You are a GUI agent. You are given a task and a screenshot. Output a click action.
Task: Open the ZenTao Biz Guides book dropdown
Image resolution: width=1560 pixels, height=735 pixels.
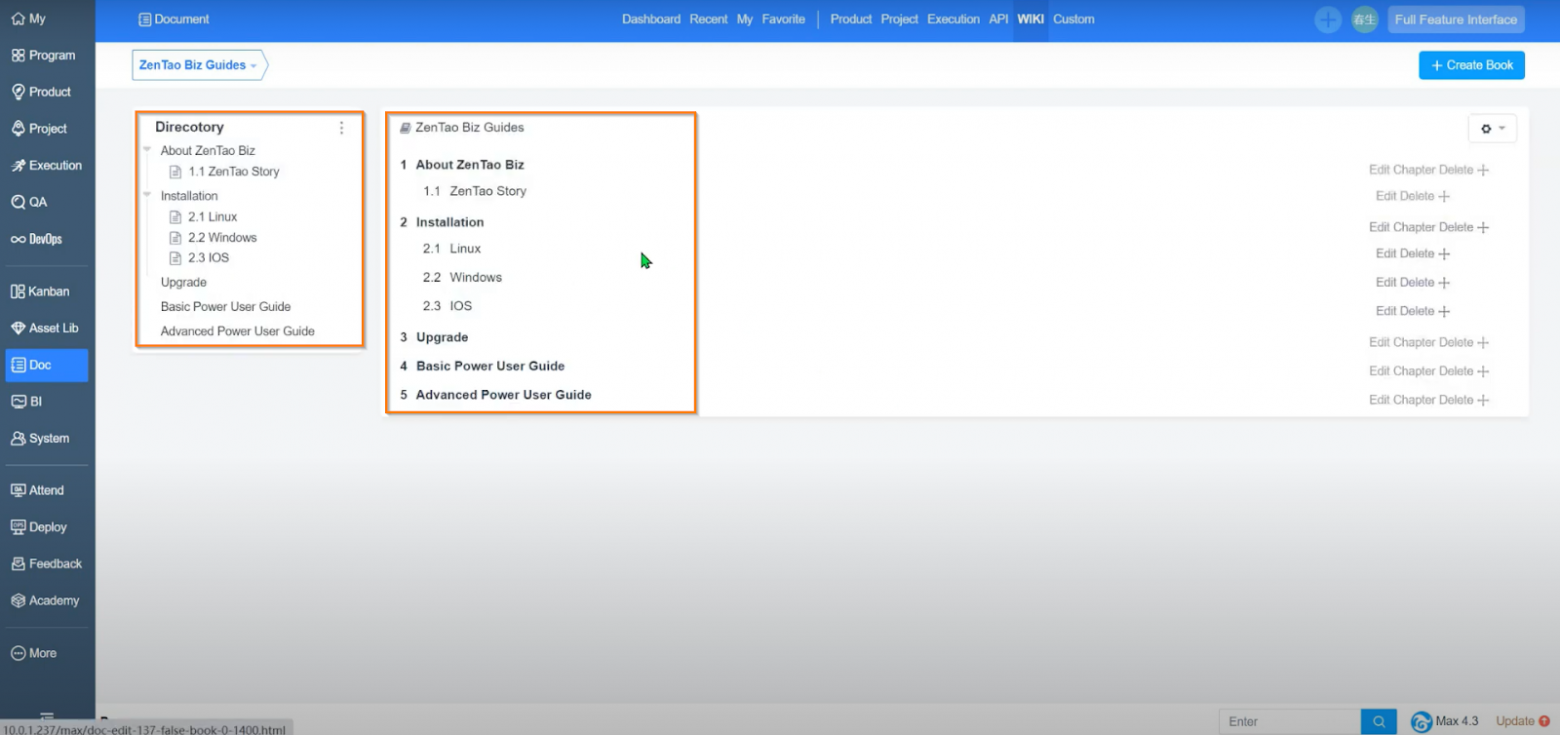pos(199,65)
